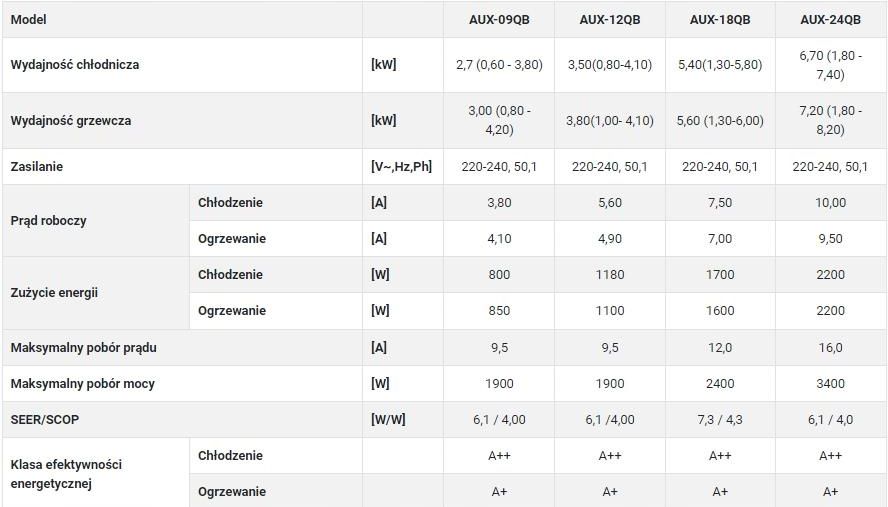The image size is (888, 507).
Task: Click the 2,7 (0,60 - 3,80) cell
Action: coord(499,65)
